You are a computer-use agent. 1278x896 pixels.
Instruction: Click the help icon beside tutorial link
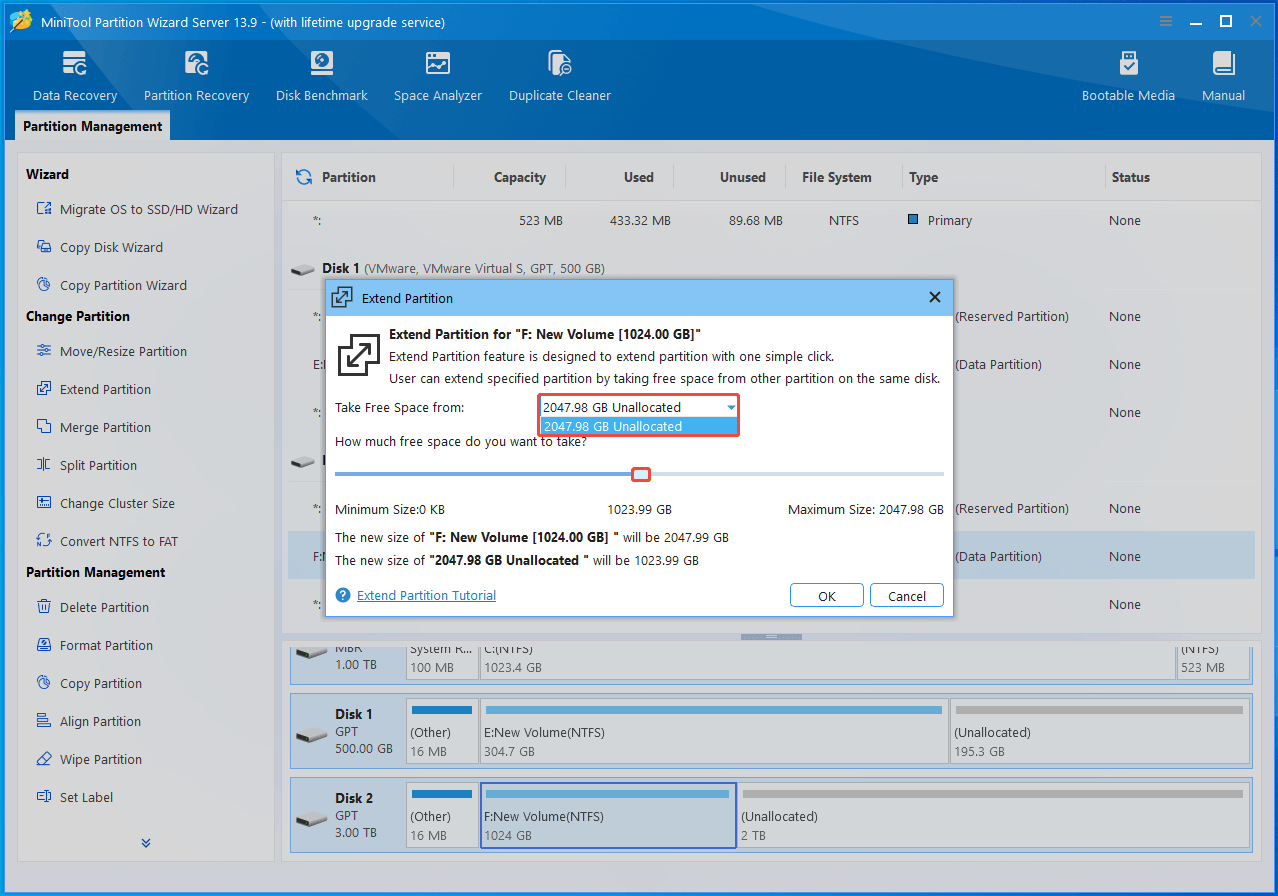point(343,595)
